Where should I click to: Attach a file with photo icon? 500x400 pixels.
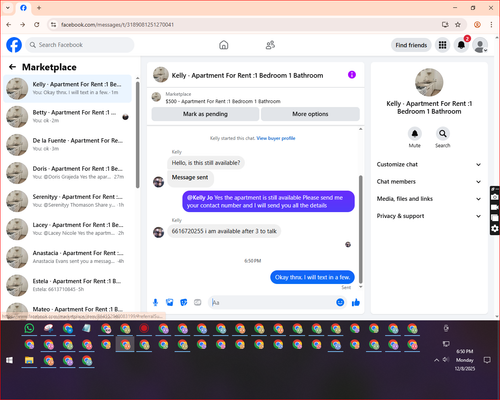click(x=170, y=302)
